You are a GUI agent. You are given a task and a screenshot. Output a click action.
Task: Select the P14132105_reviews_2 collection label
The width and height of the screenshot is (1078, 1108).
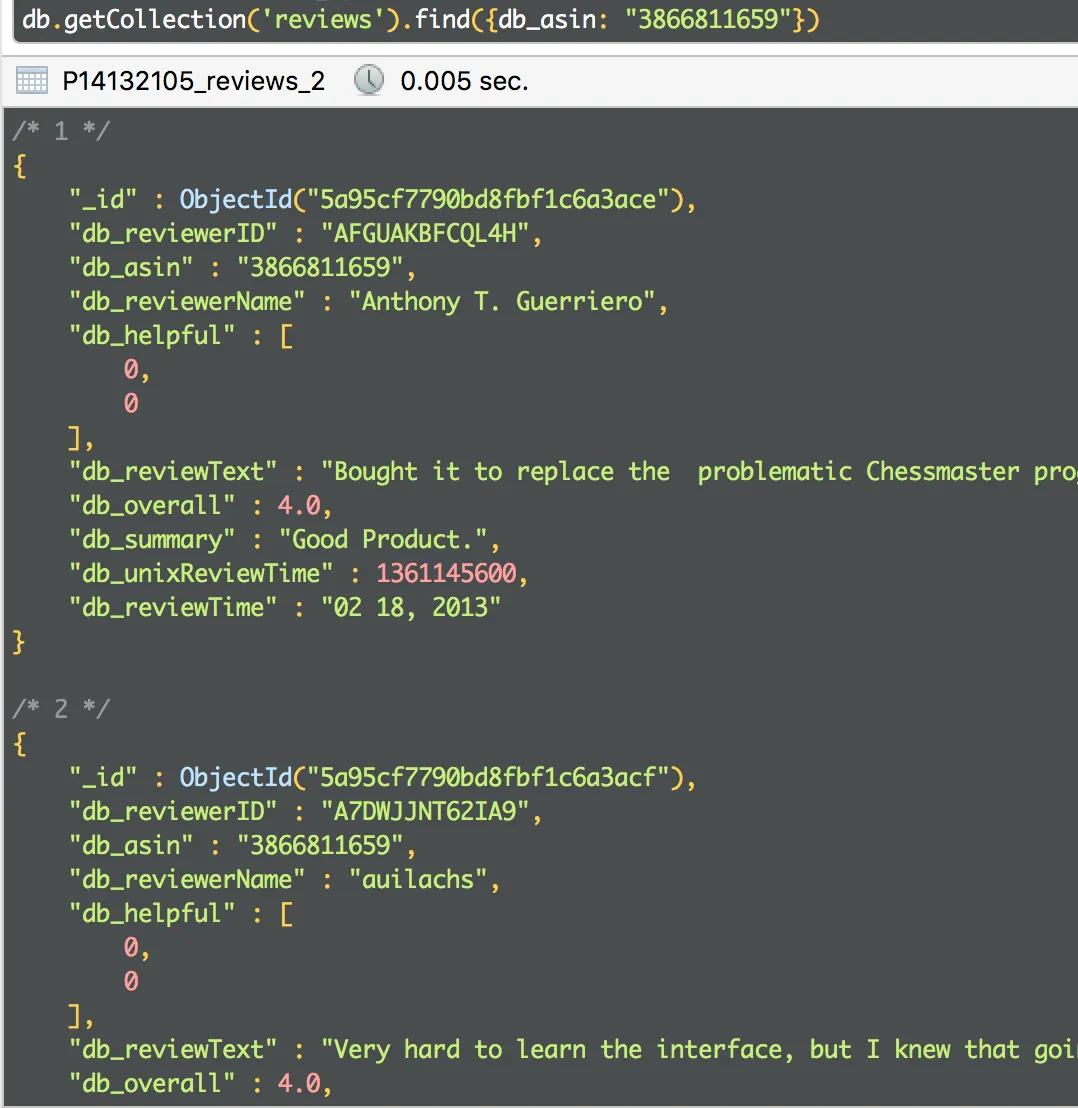tap(194, 81)
